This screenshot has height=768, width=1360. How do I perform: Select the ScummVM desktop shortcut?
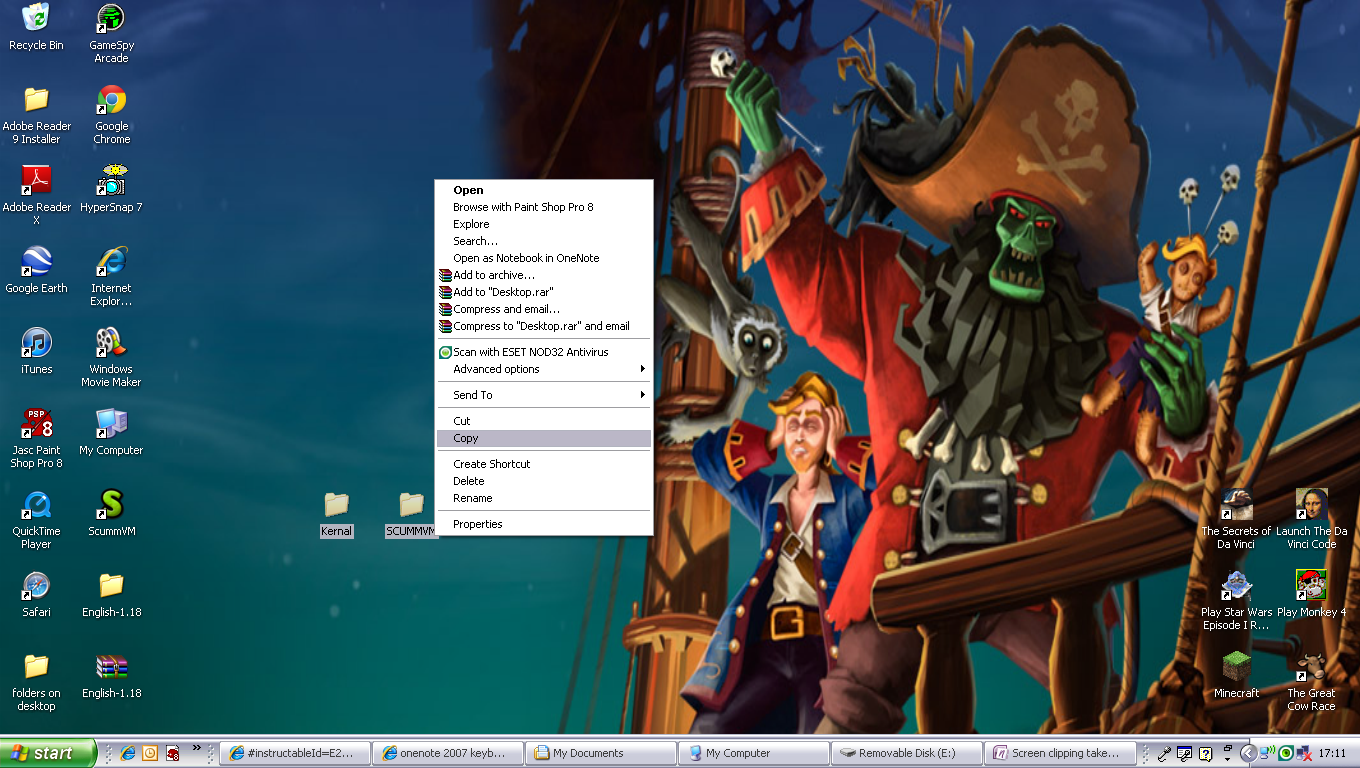tap(111, 513)
